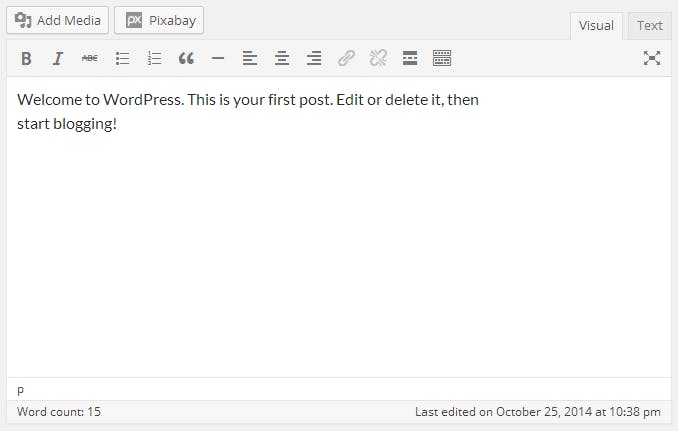Click the Remove link icon
Screen dimensions: 678x431
point(378,58)
